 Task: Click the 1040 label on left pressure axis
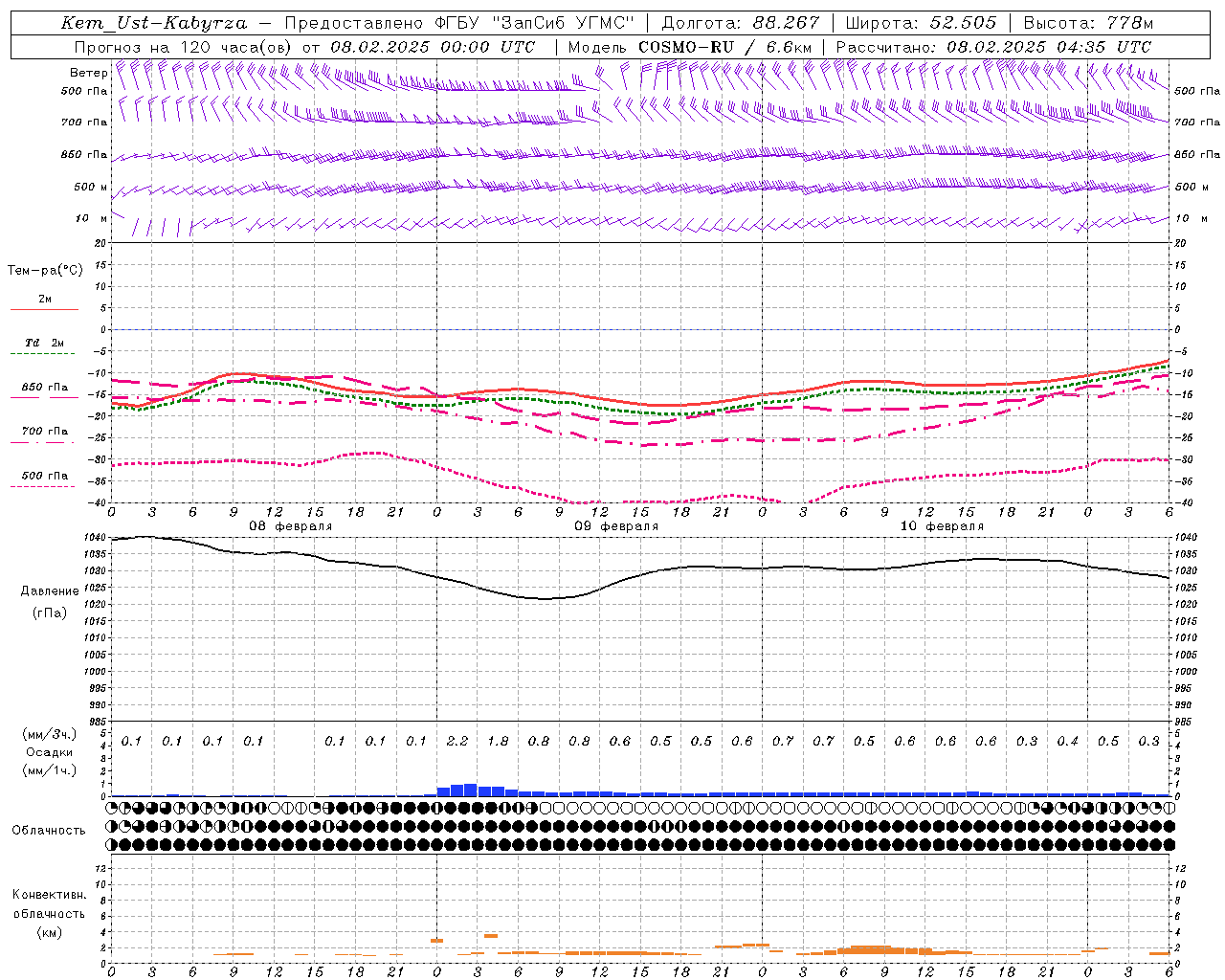tap(96, 537)
